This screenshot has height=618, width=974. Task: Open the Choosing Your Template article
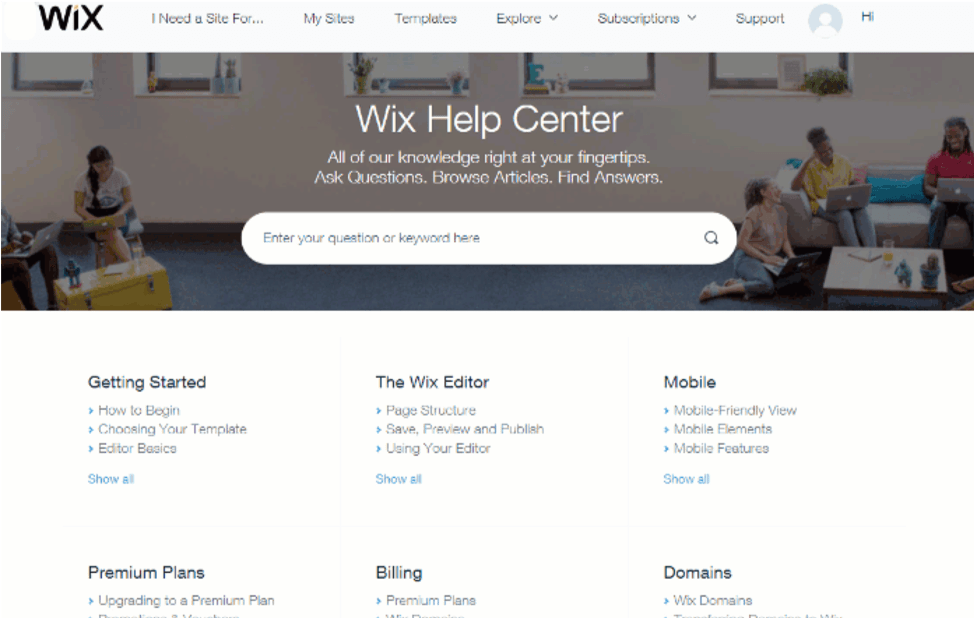coord(172,429)
